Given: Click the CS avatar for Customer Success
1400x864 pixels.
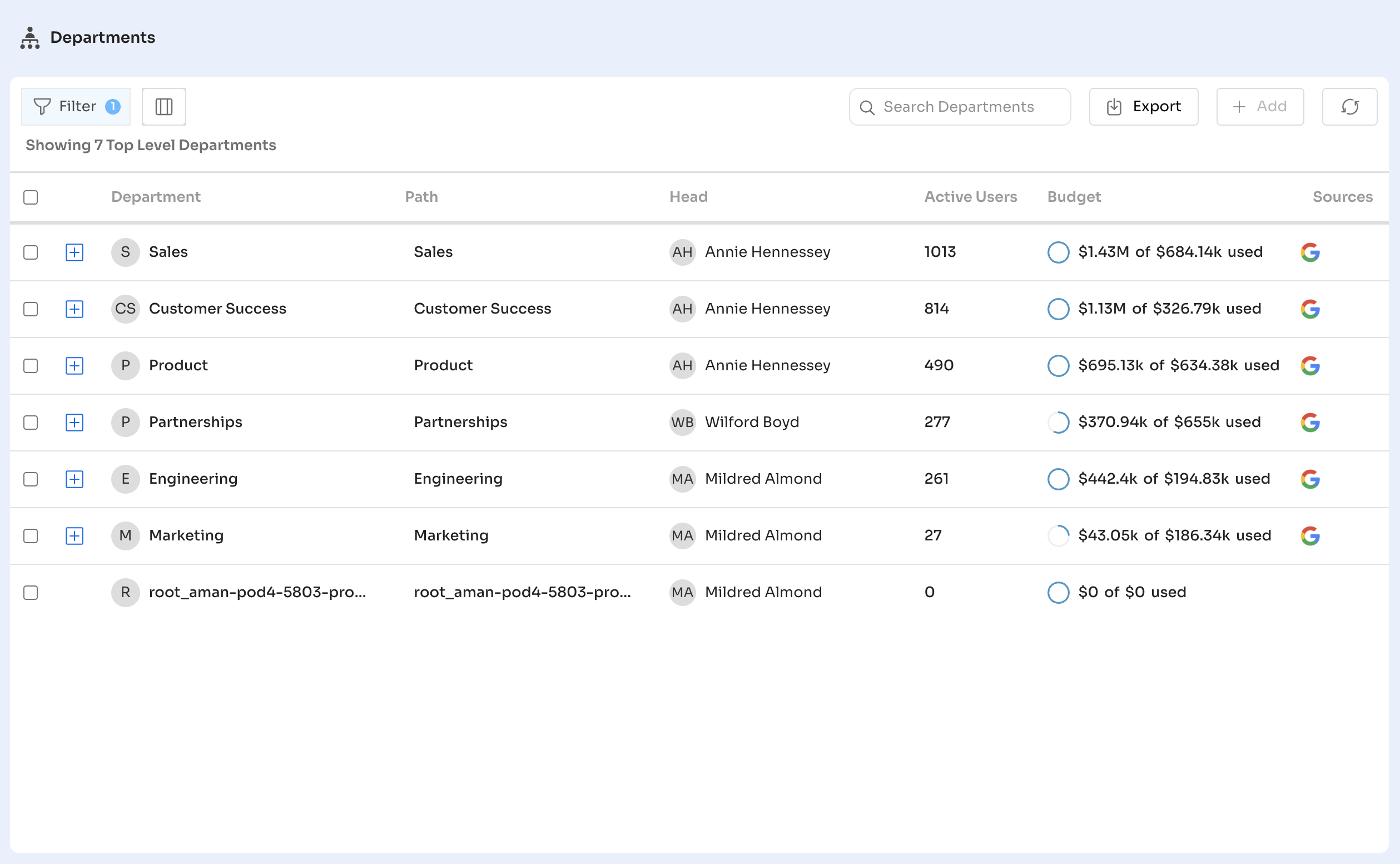Looking at the screenshot, I should coord(125,309).
